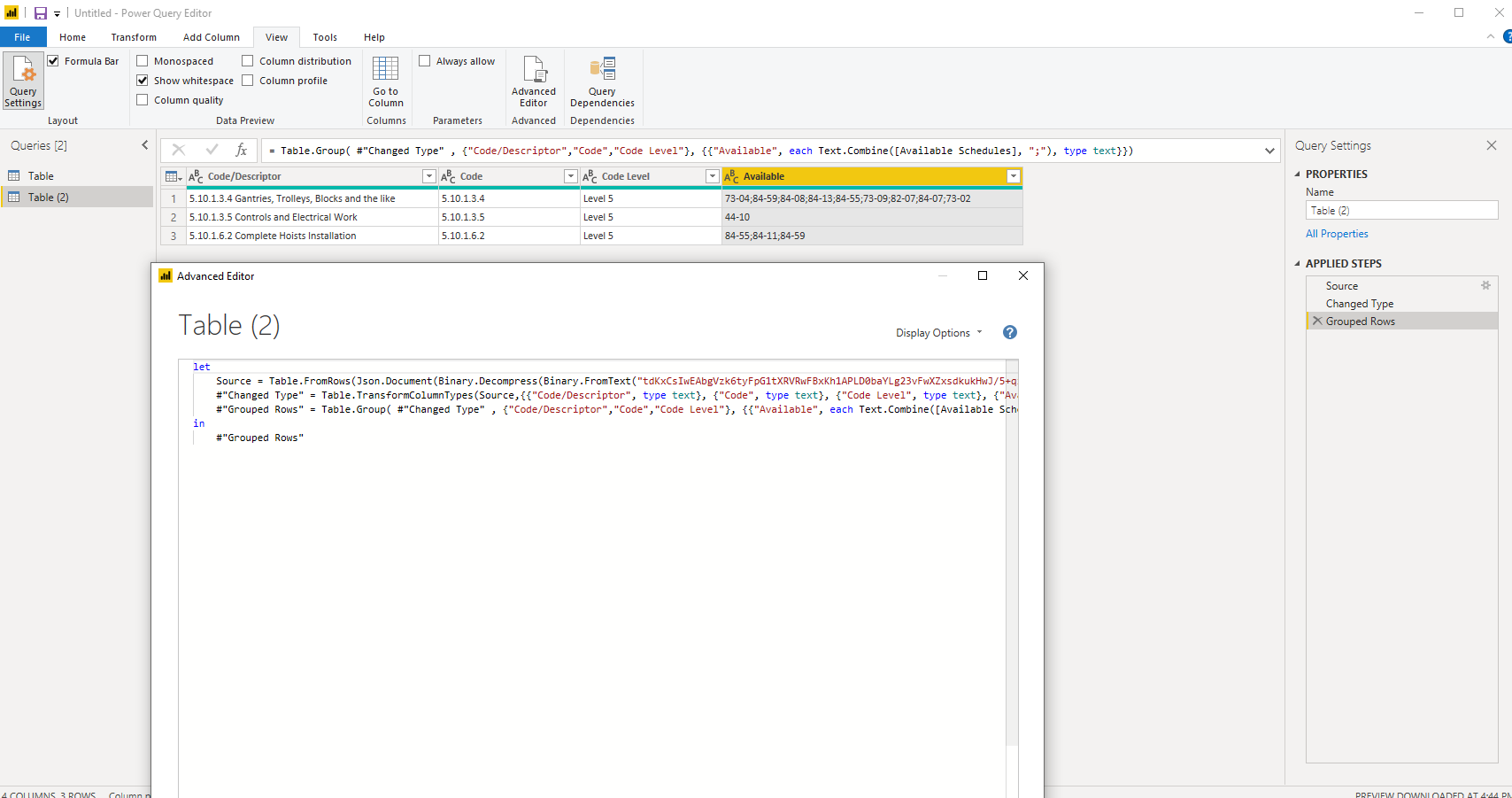Open Query Settings from the ribbon
Image resolution: width=1512 pixels, height=798 pixels.
(x=23, y=81)
